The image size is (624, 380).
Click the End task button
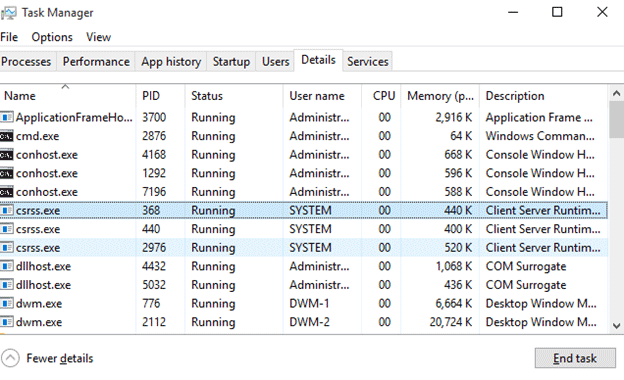click(x=575, y=358)
